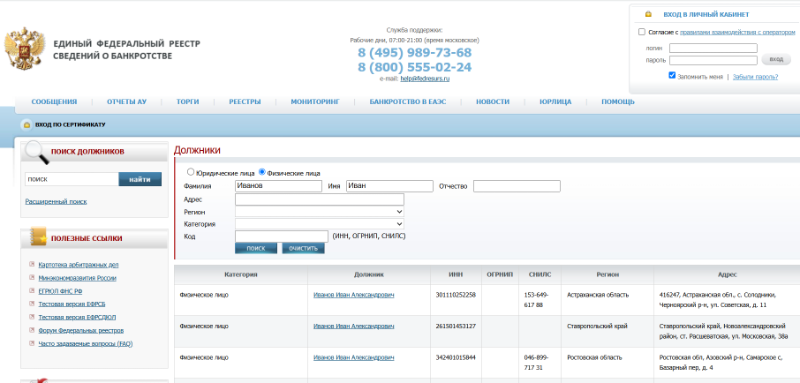Click the Фамилия field containing Иванов

(279, 186)
